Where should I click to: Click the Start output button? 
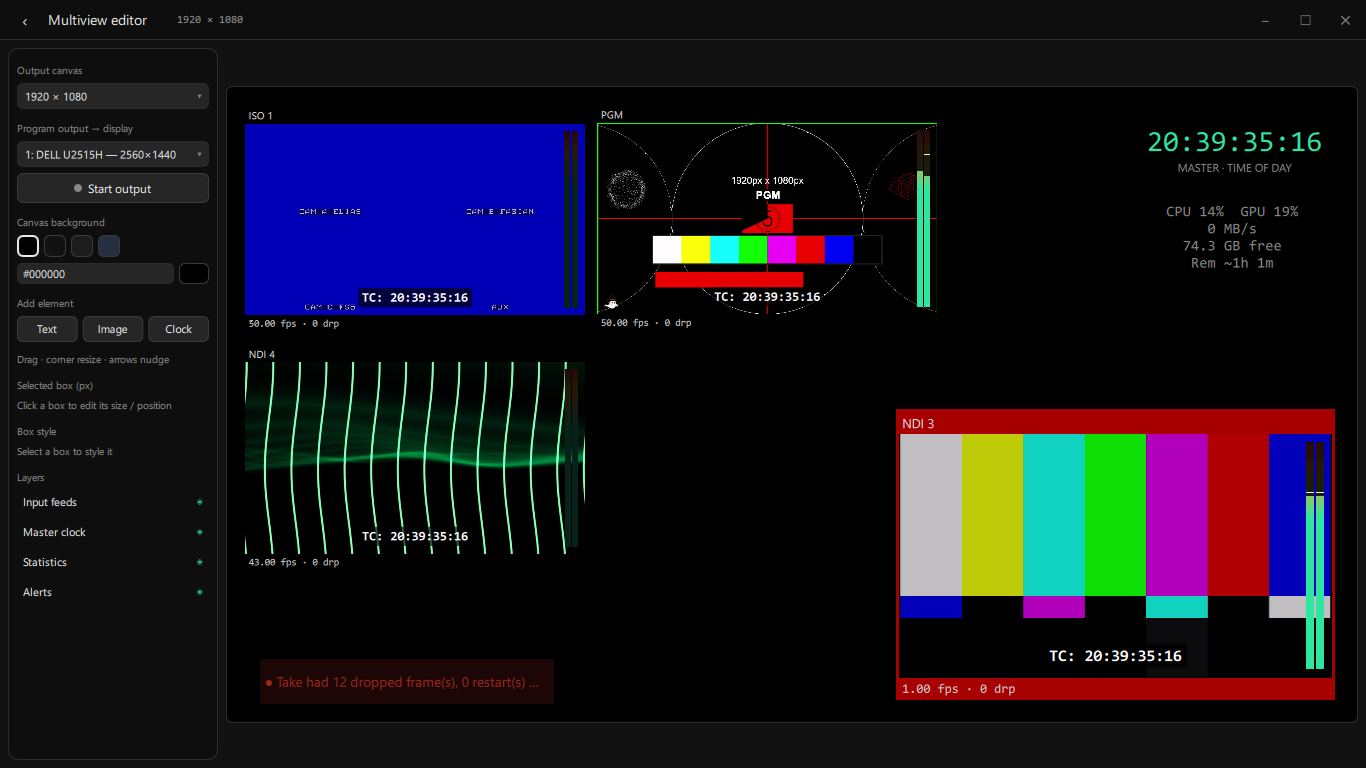[113, 188]
